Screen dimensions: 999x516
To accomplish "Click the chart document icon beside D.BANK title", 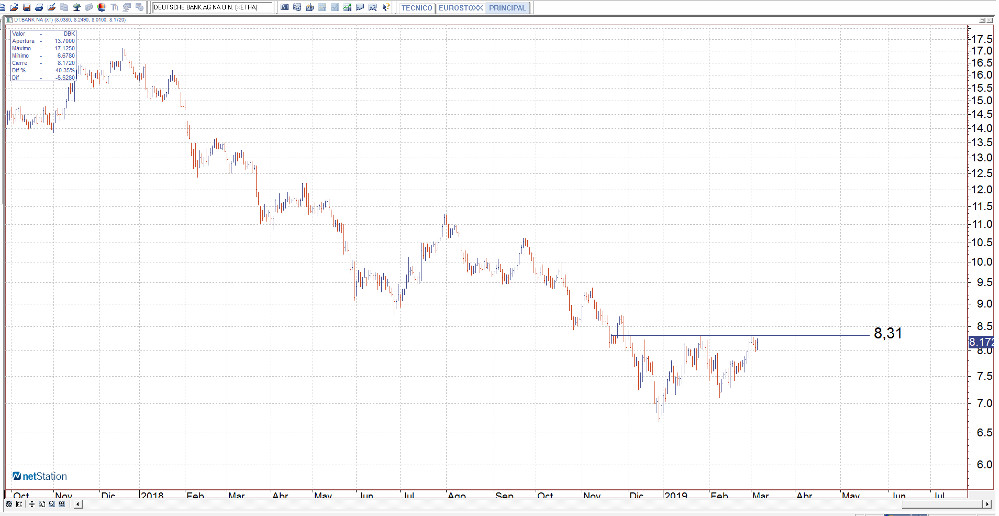I will pos(9,20).
